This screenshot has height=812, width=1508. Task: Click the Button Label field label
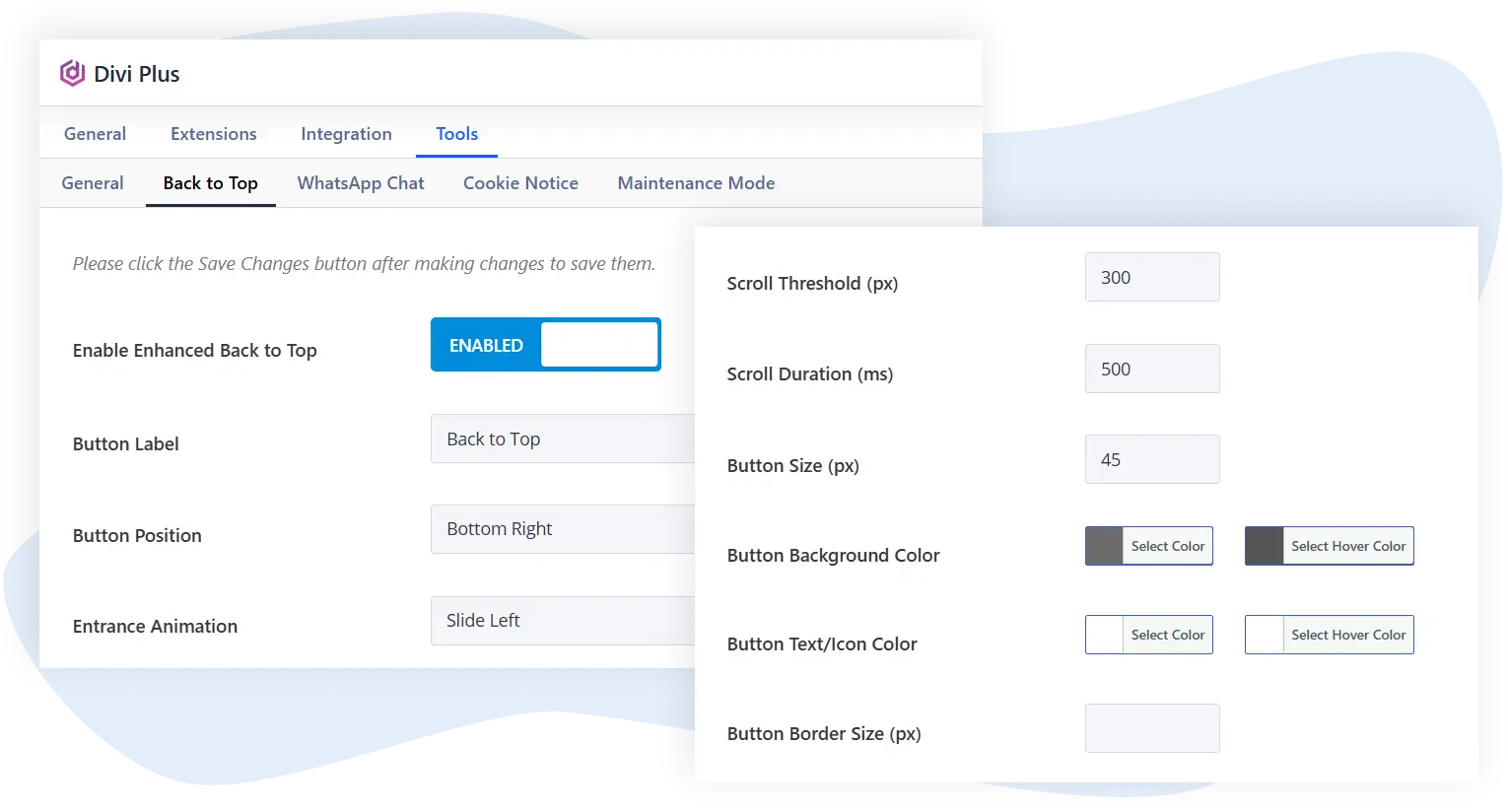[126, 444]
